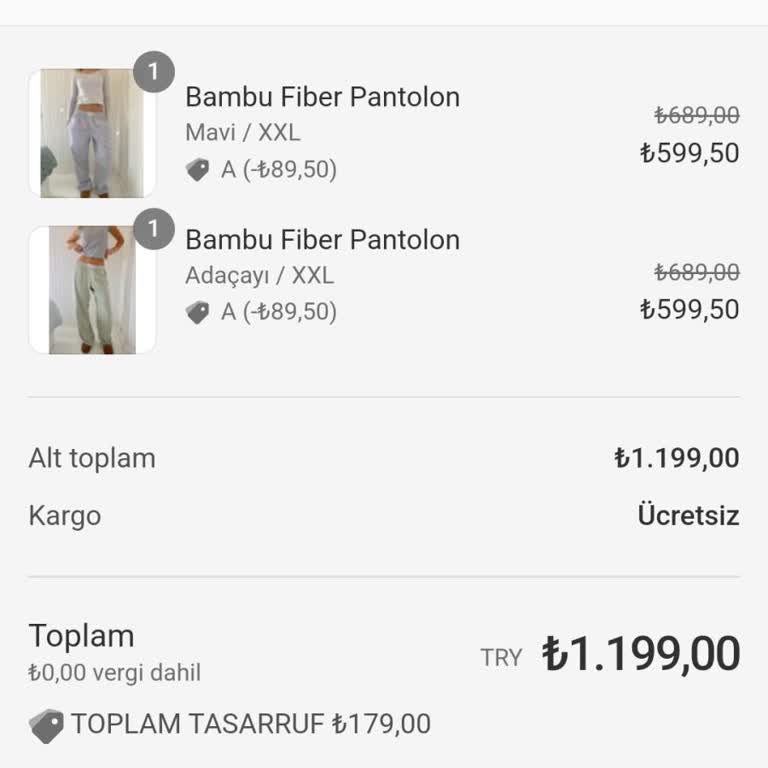Click discount tag icon under Adaçayı item
Screen dimensions: 768x768
tap(198, 313)
